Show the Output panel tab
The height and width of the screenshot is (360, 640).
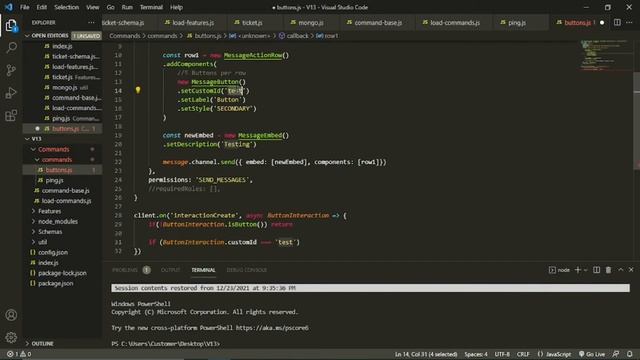(x=170, y=270)
